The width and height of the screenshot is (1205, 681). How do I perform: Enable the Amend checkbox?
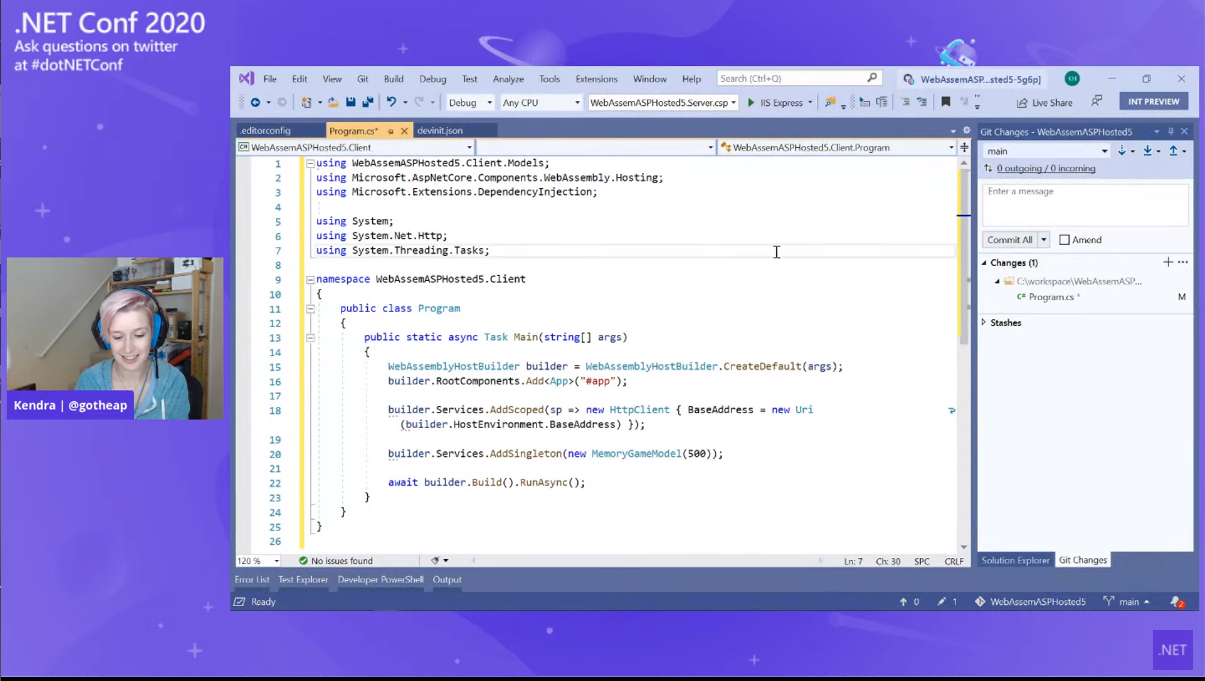click(x=1065, y=240)
